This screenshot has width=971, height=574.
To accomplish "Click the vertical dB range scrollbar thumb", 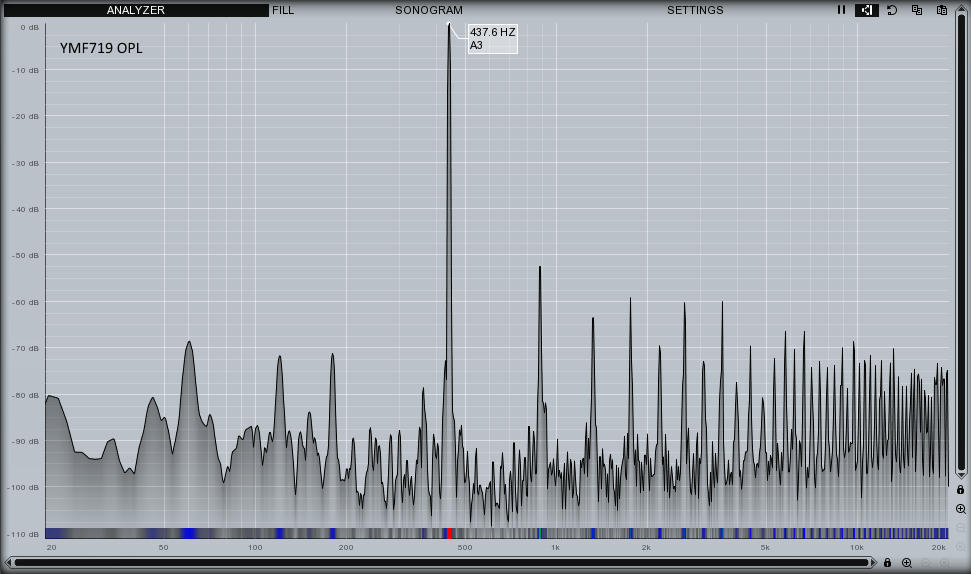I will (x=960, y=241).
